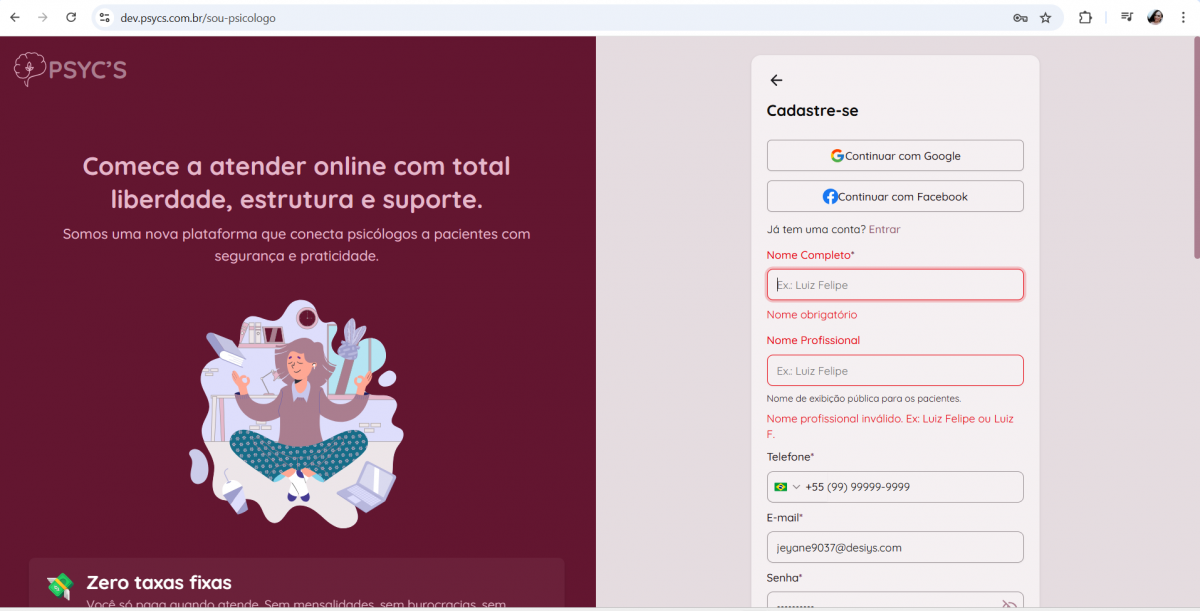Open the password manager key icon

(1020, 17)
